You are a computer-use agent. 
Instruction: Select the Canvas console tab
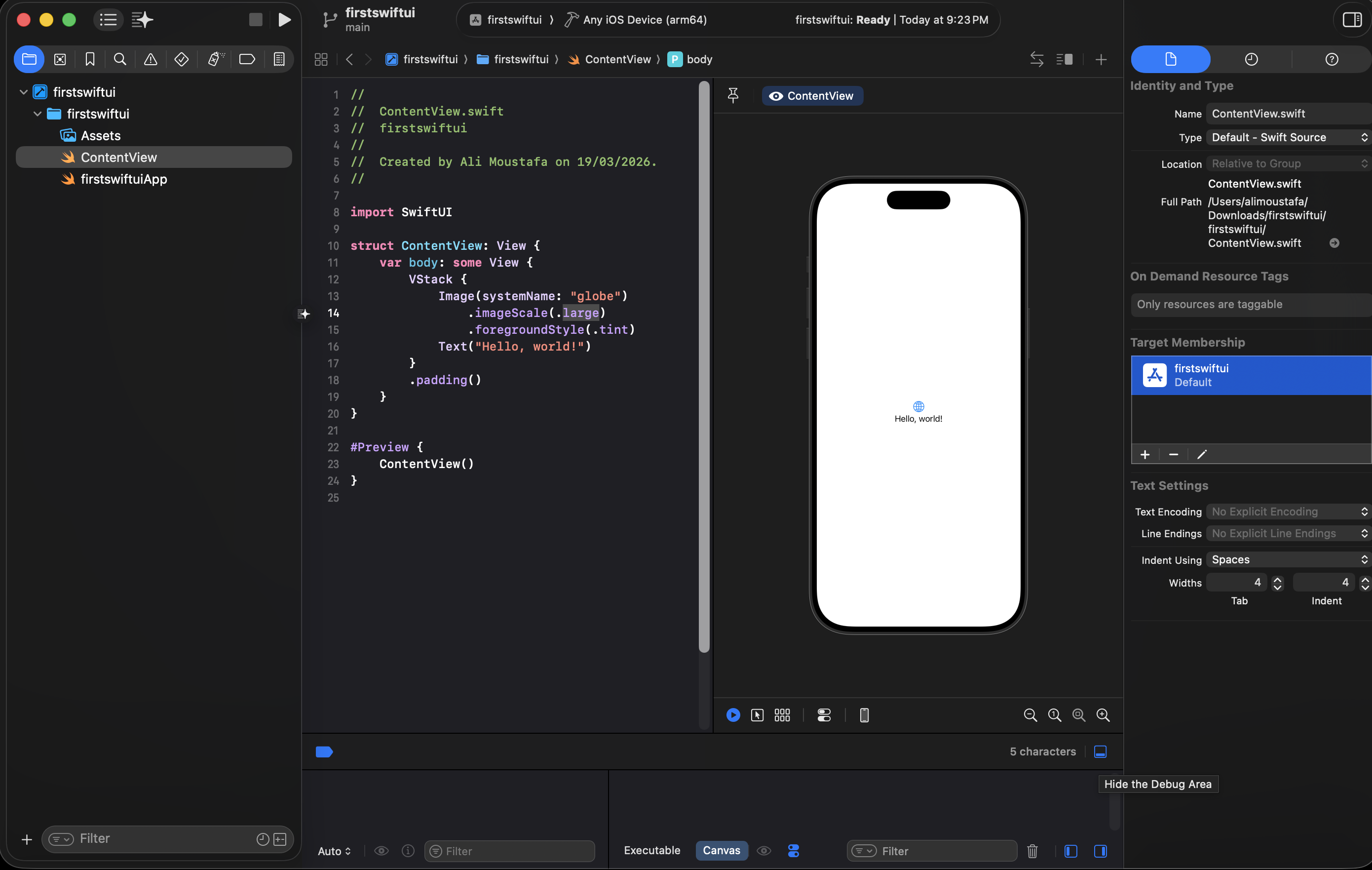point(722,851)
